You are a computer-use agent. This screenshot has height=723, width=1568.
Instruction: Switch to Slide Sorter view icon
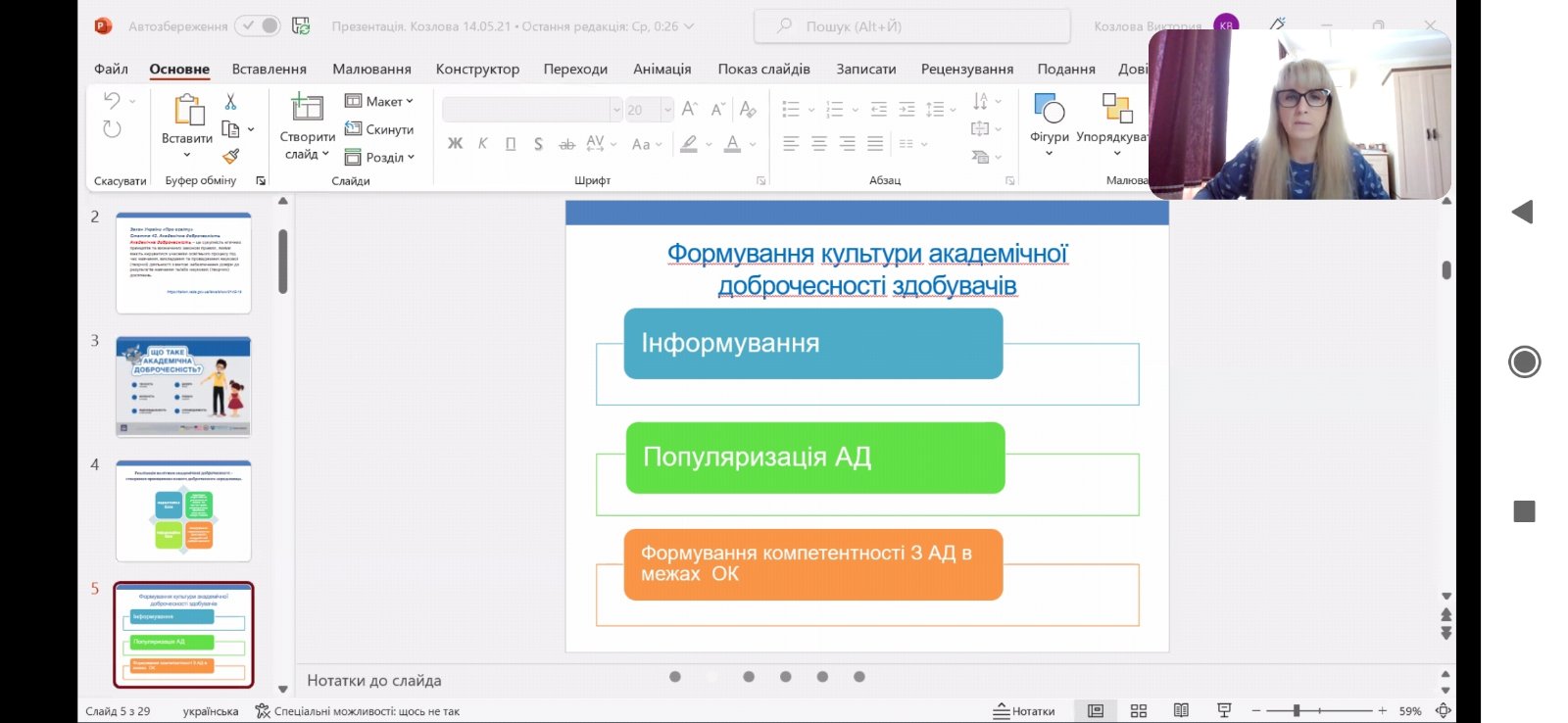click(1138, 711)
